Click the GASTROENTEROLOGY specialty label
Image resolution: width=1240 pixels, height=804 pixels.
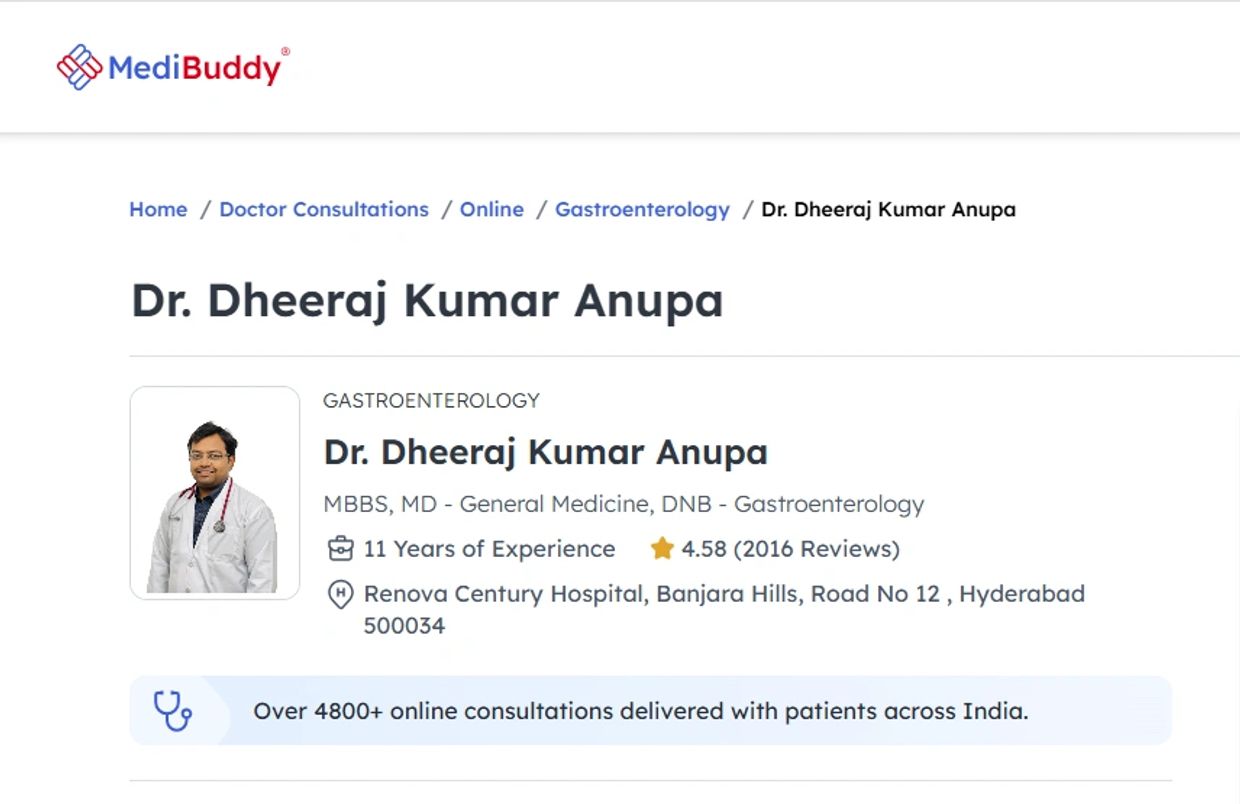[431, 401]
